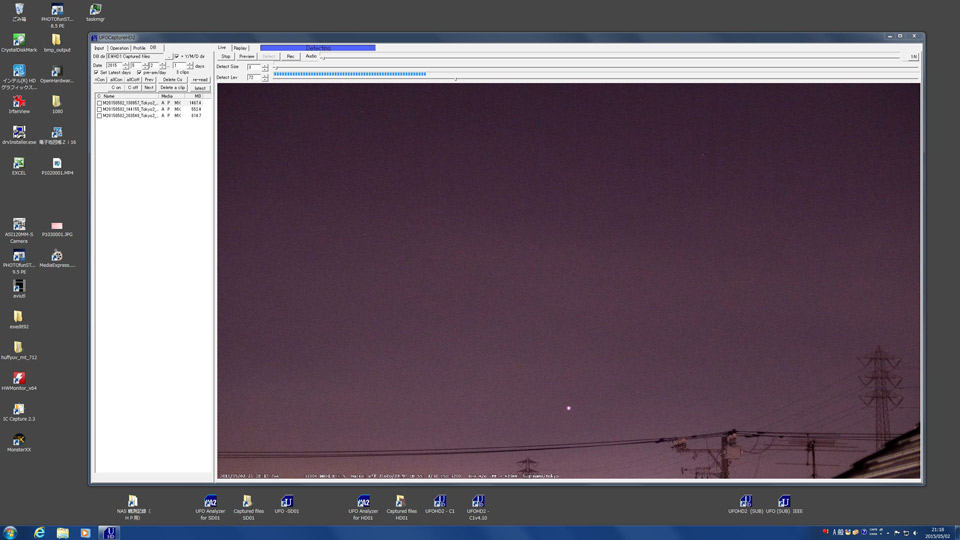Open the Windows Start menu
The height and width of the screenshot is (540, 960).
(x=10, y=533)
